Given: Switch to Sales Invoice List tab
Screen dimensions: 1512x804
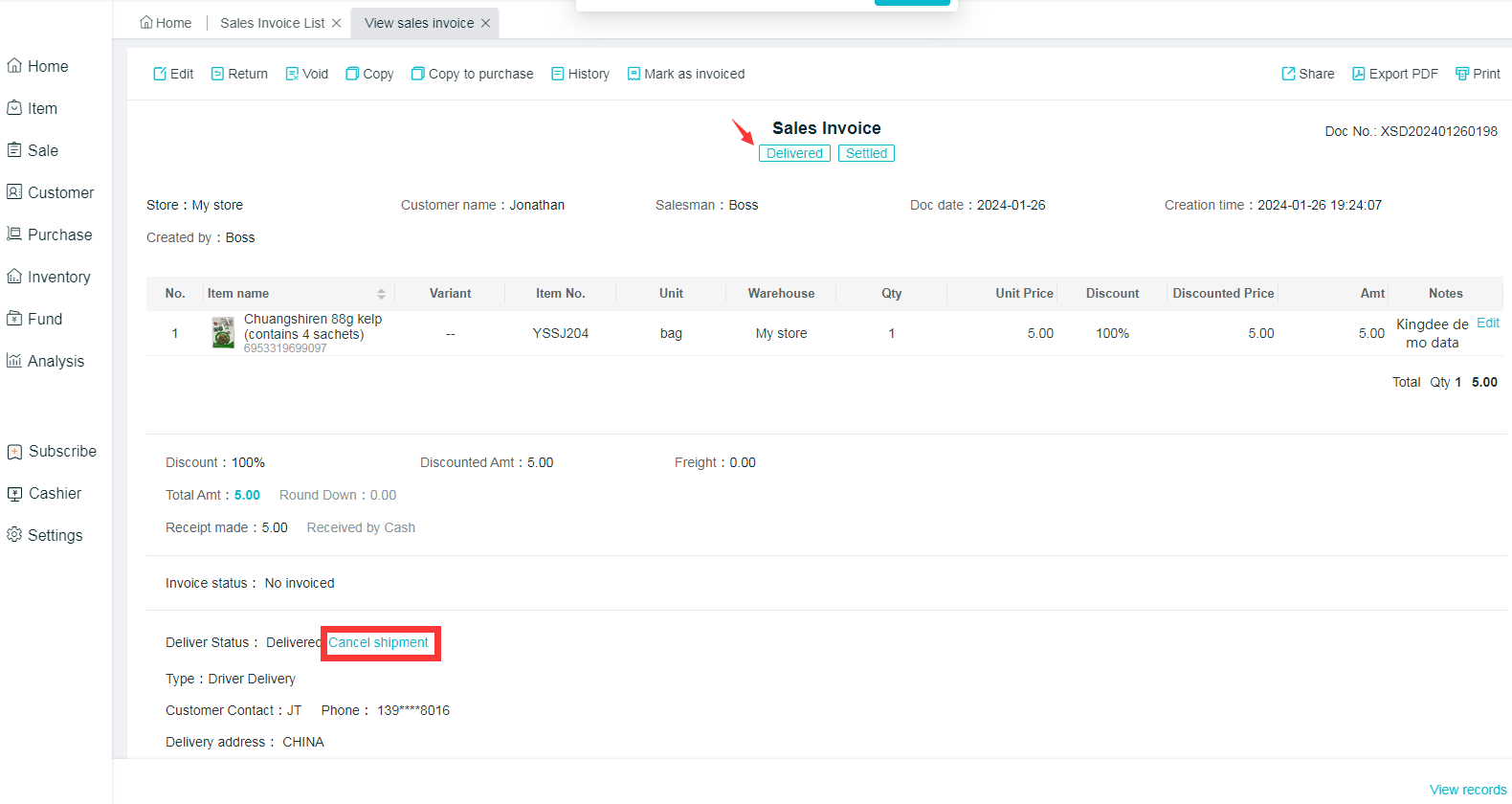Looking at the screenshot, I should click(x=272, y=23).
